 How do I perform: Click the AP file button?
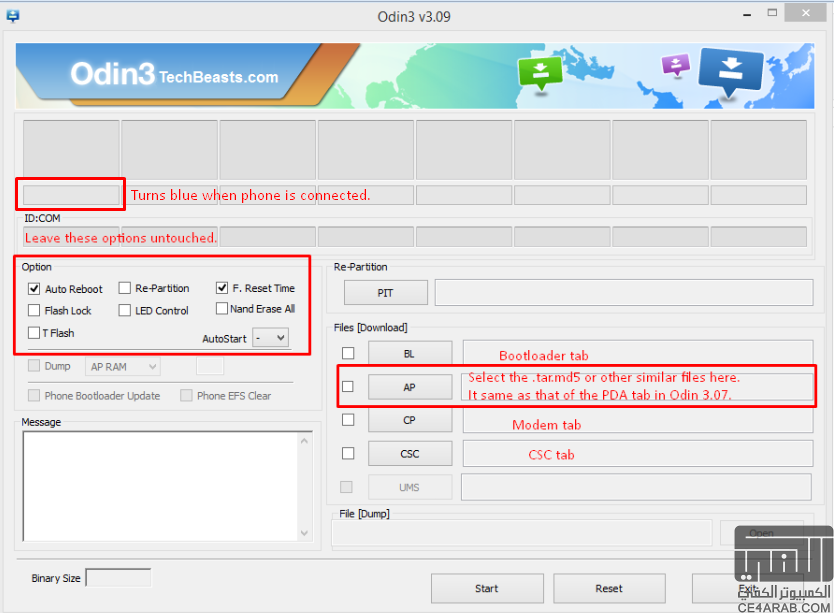tap(410, 387)
